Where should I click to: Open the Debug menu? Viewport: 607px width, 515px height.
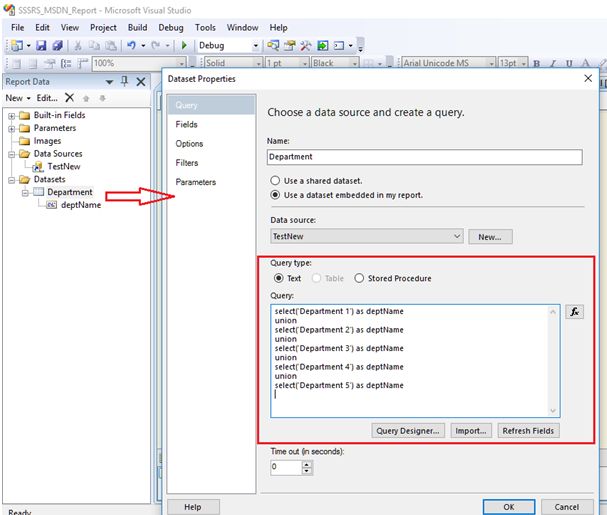171,27
